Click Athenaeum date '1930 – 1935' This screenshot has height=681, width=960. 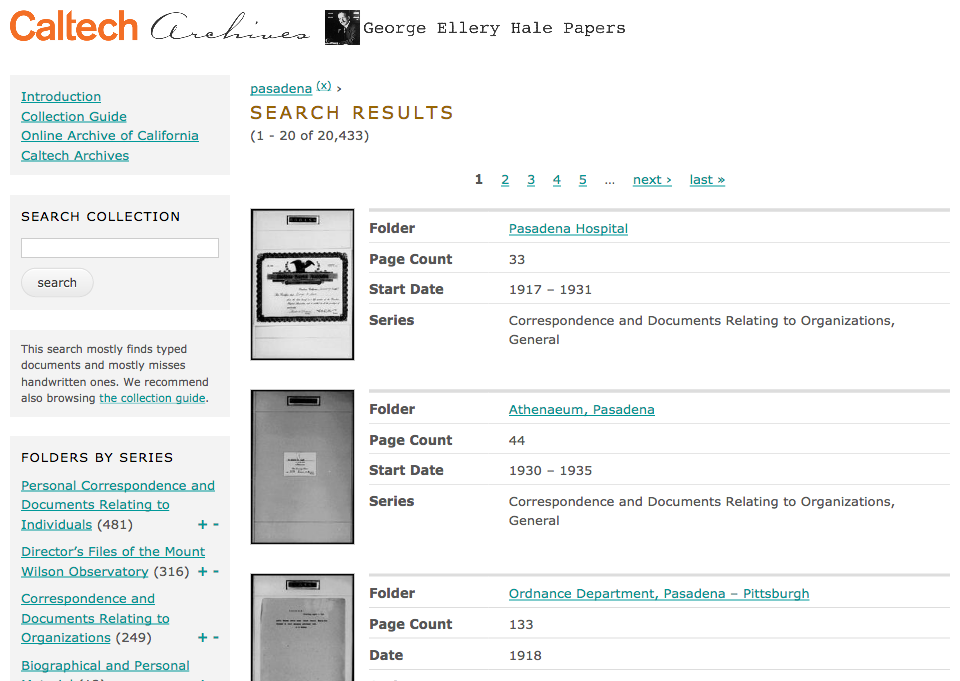[550, 470]
